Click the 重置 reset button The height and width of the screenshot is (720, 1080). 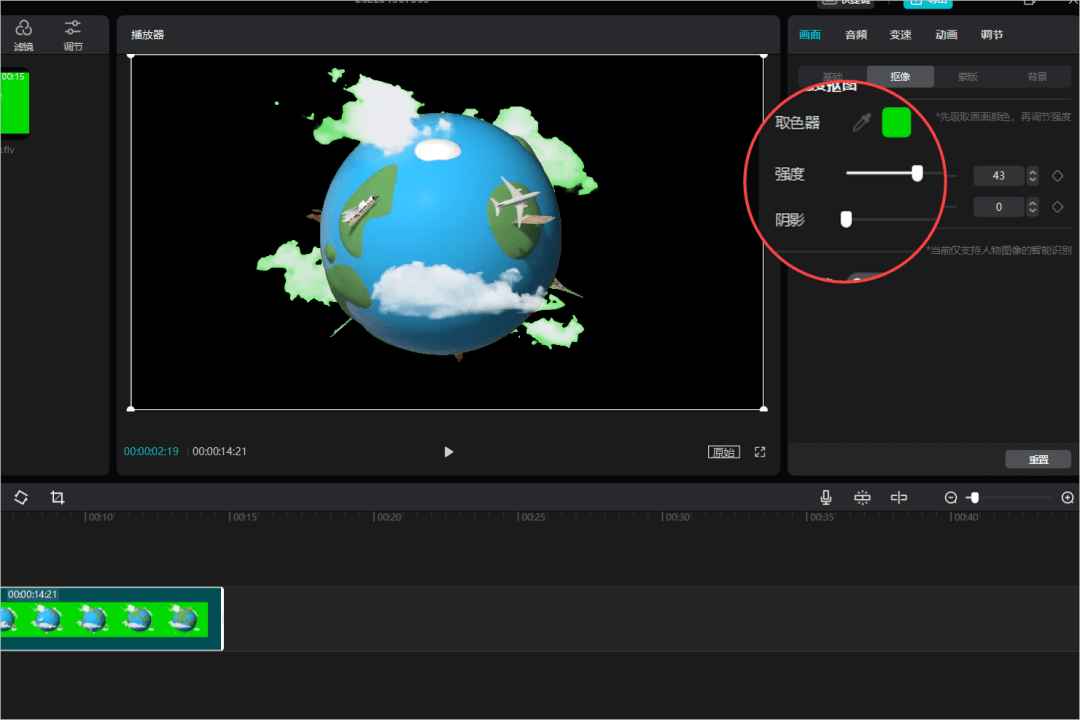[x=1038, y=460]
